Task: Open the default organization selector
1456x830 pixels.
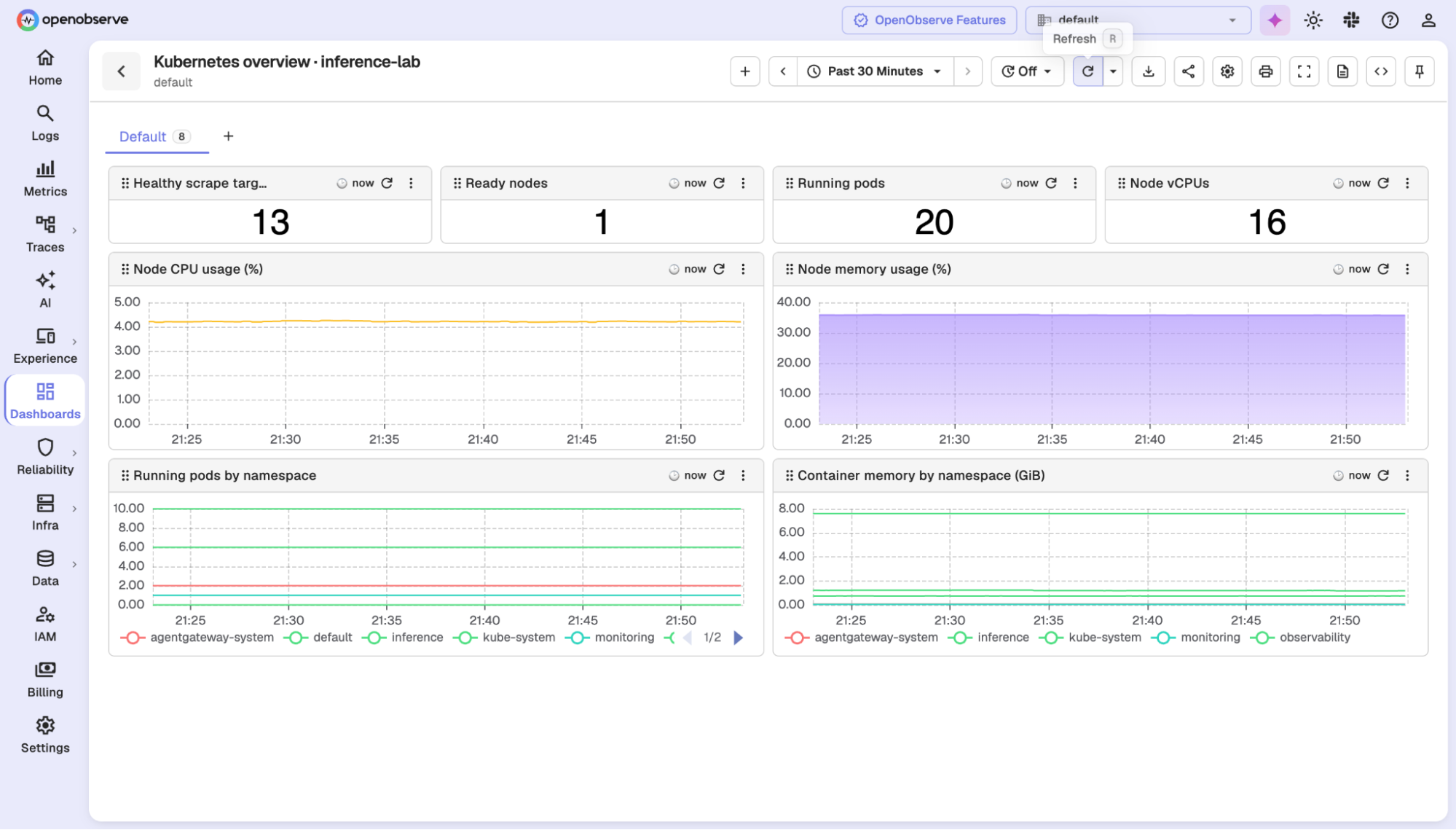Action: [1138, 20]
